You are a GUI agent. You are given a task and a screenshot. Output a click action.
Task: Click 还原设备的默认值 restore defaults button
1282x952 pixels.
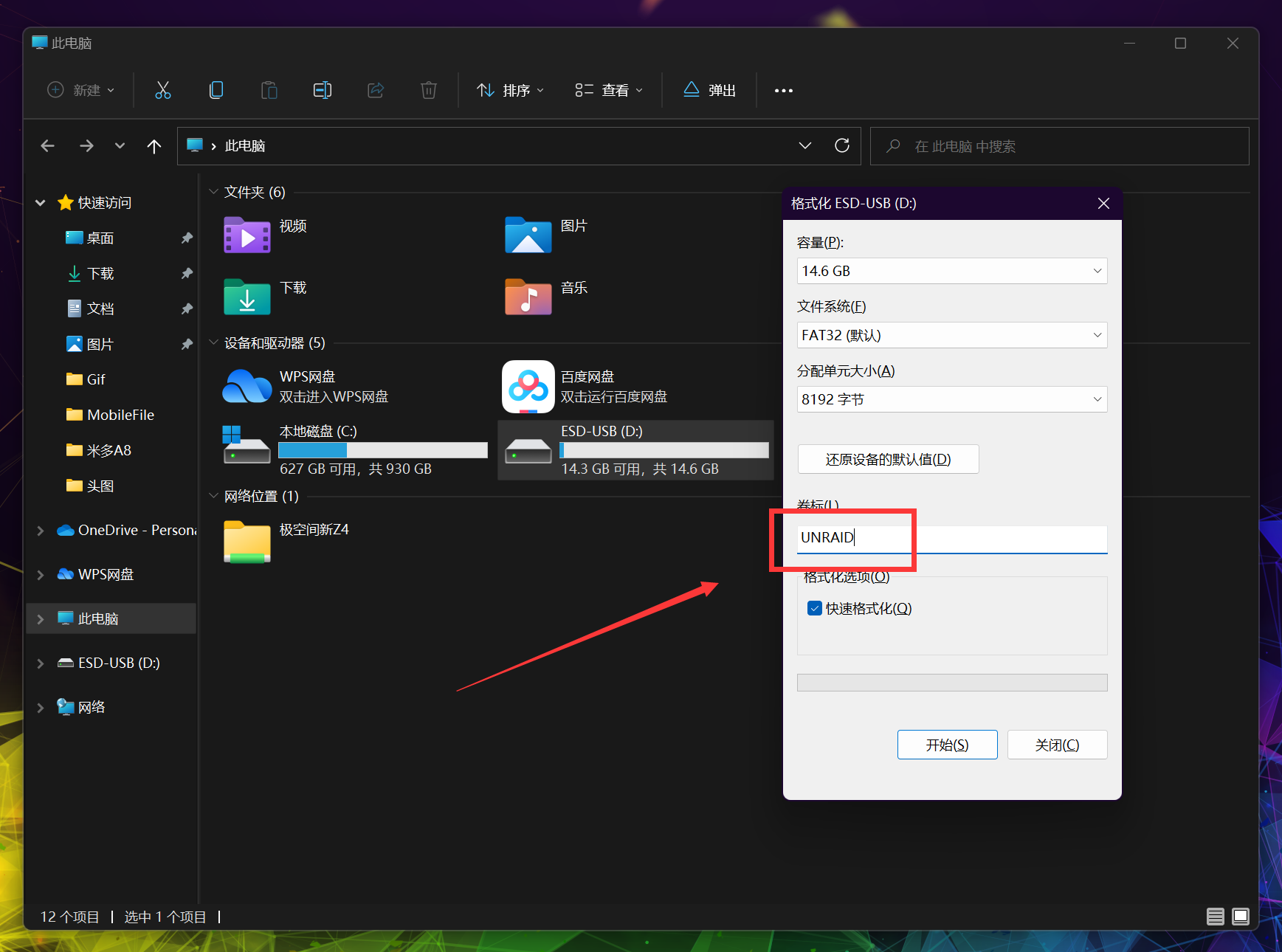(888, 459)
